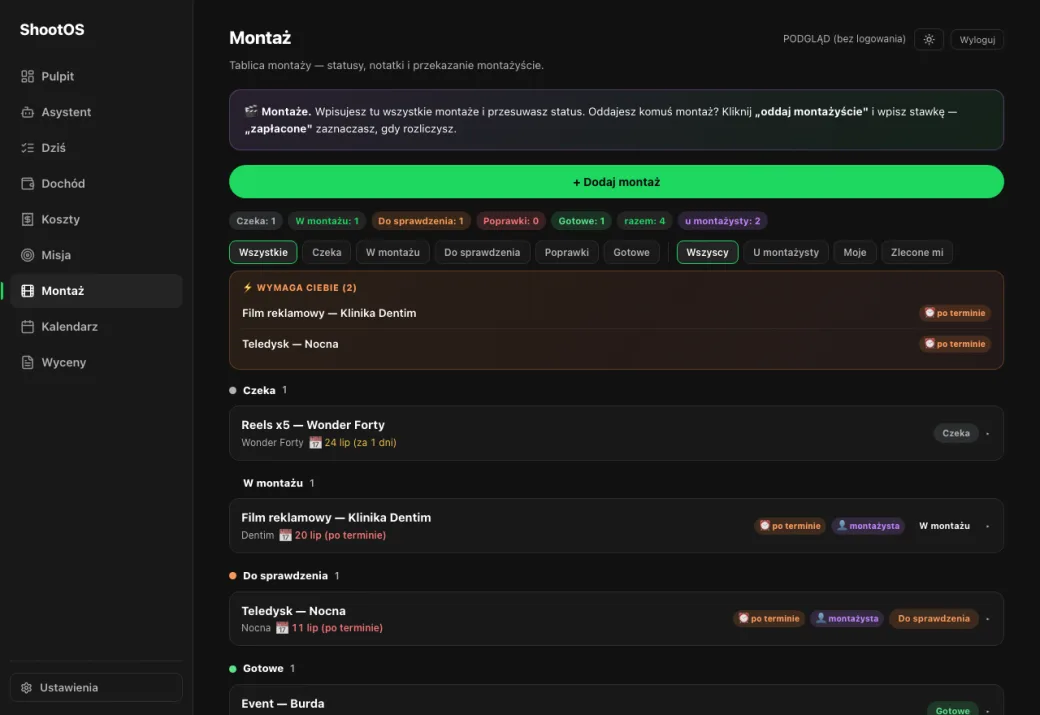Open the Pulpit dashboard icon
Viewport: 1040px width, 715px height.
(x=27, y=76)
